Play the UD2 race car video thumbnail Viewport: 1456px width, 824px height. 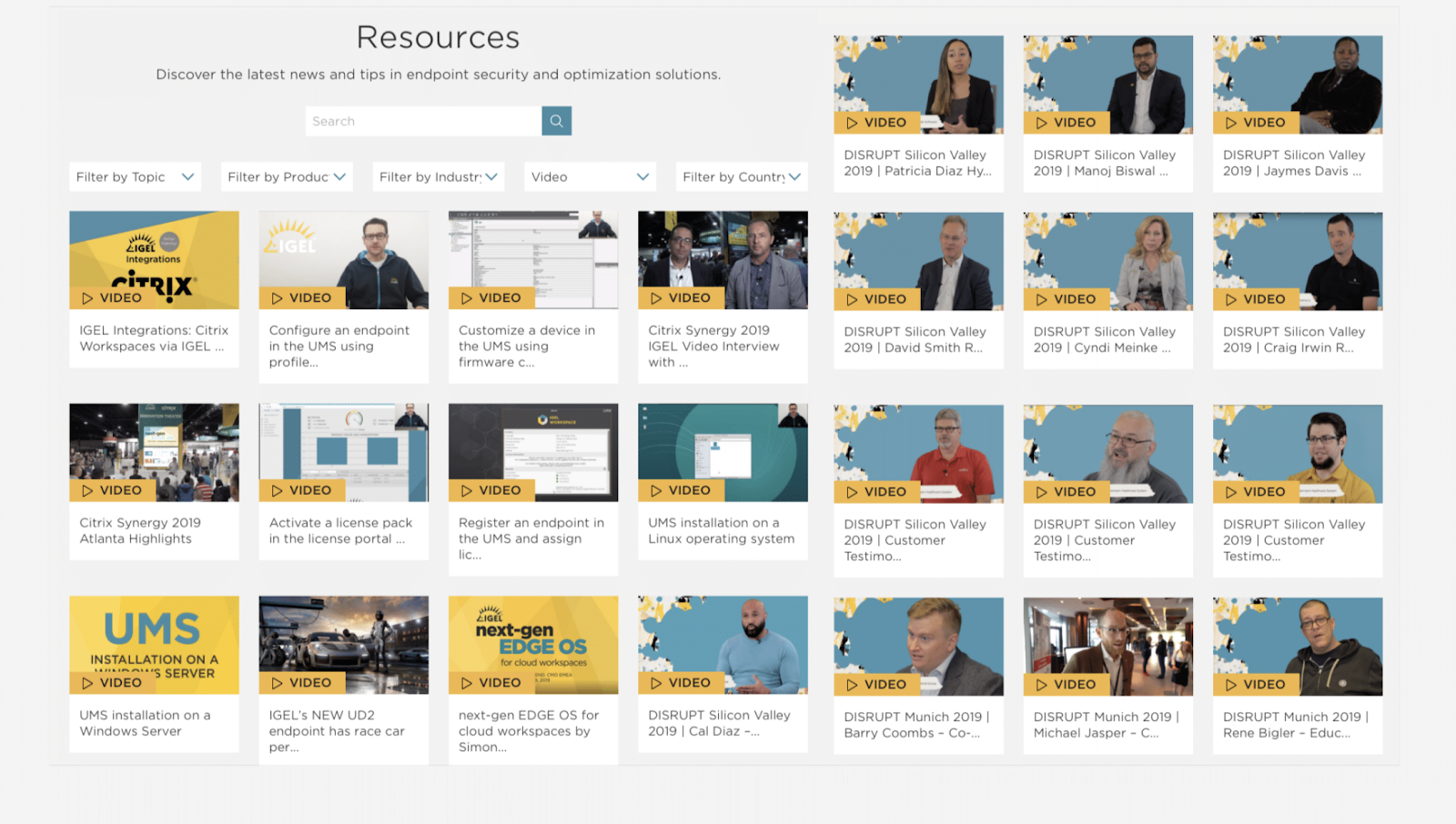pyautogui.click(x=344, y=645)
